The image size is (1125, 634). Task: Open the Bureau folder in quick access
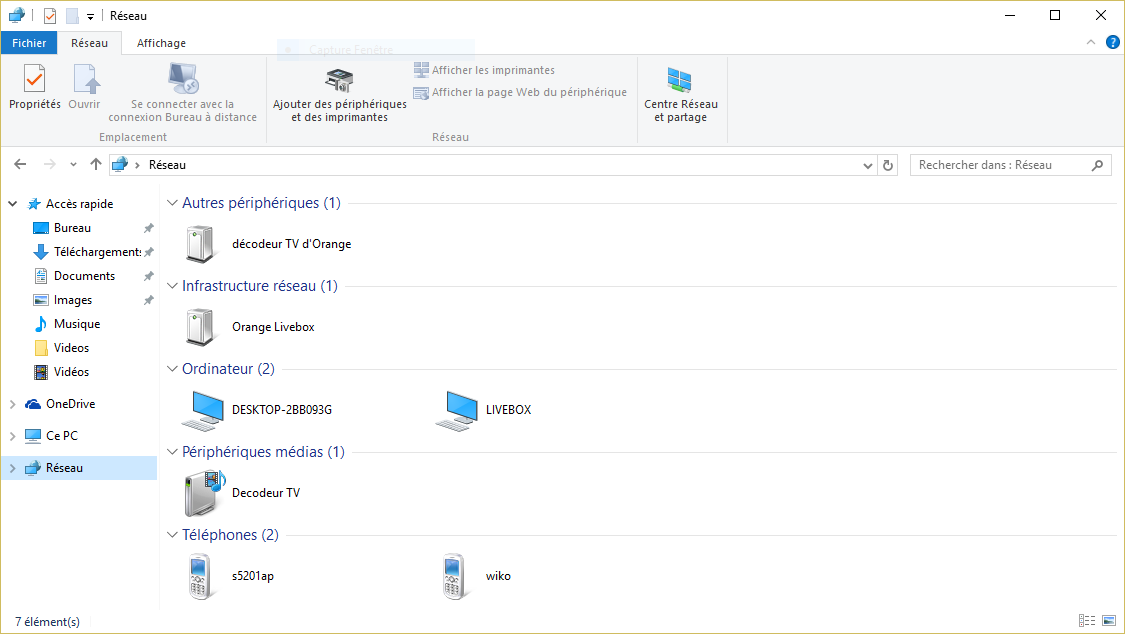pyautogui.click(x=72, y=228)
